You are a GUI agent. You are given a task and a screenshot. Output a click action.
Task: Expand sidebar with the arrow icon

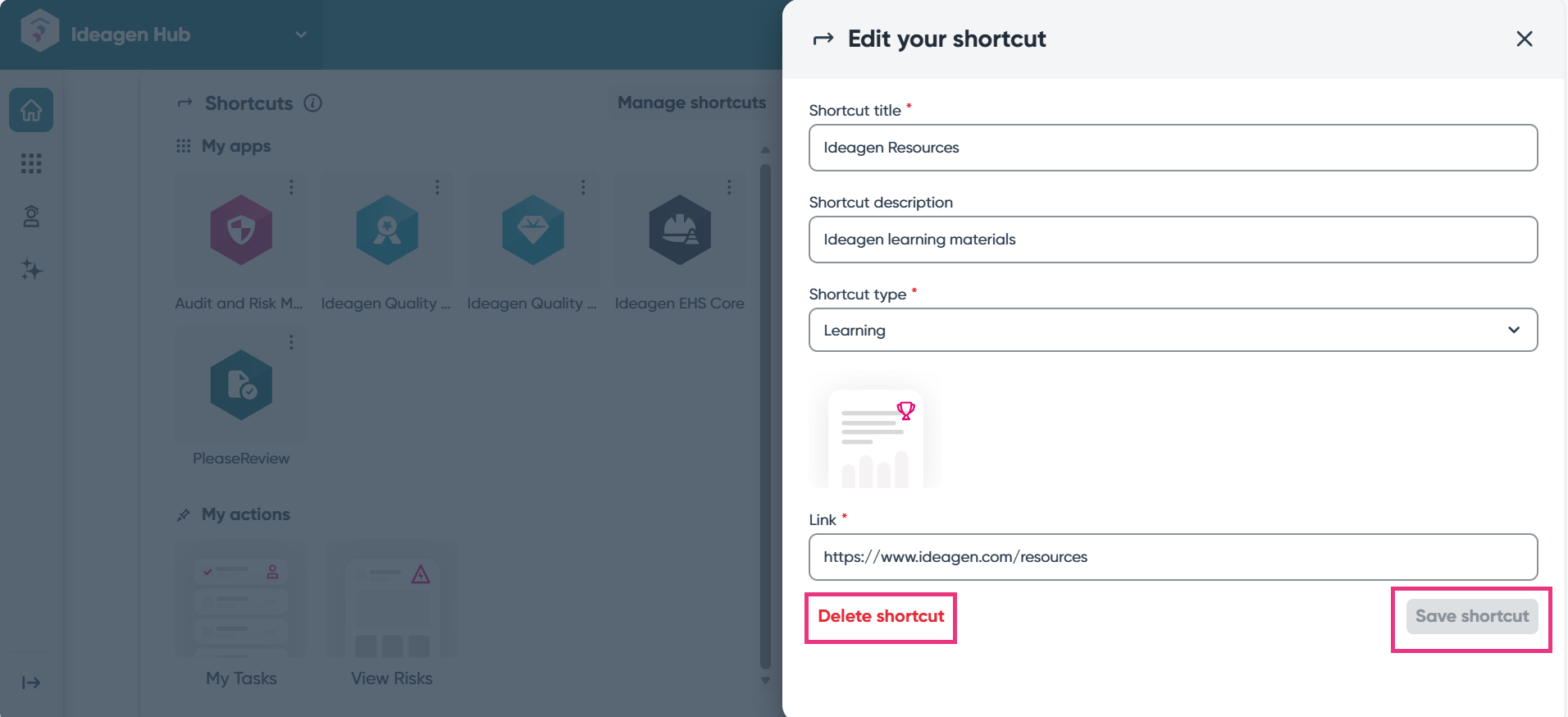31,683
